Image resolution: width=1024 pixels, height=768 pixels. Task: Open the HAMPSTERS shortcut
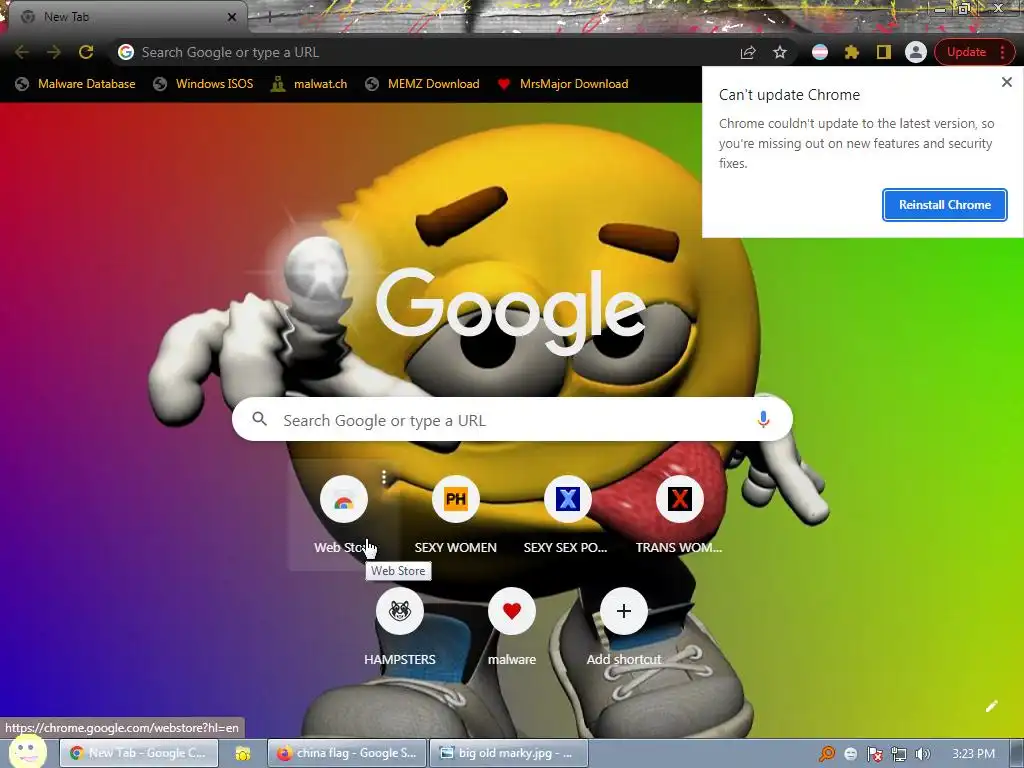tap(400, 611)
